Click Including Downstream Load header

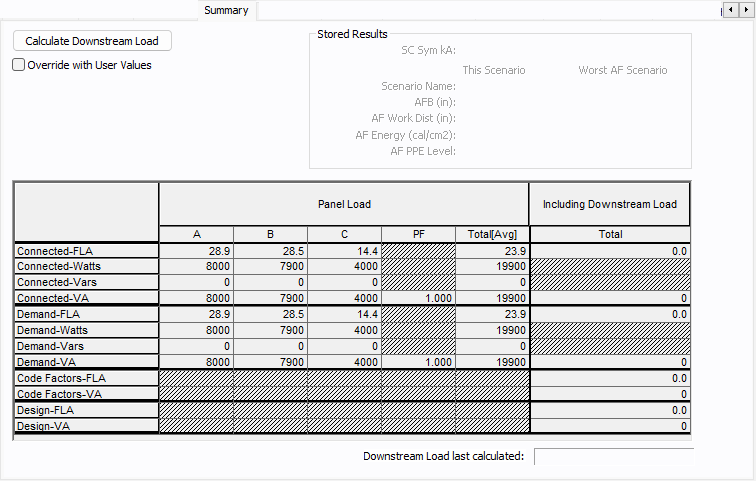coord(610,204)
